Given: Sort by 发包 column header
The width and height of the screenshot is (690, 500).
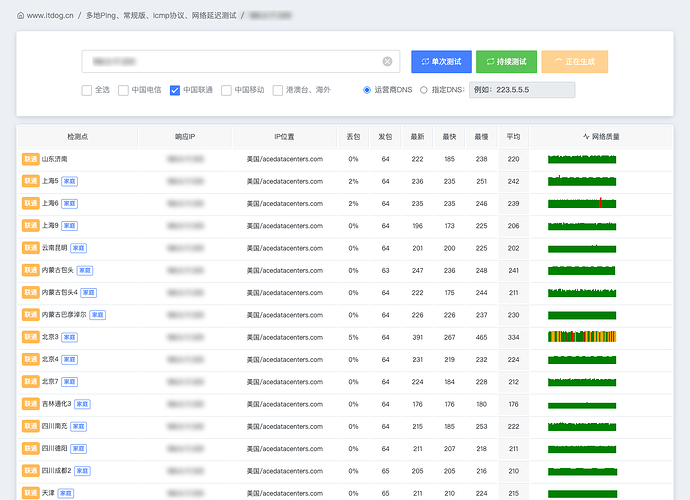Looking at the screenshot, I should 385,136.
